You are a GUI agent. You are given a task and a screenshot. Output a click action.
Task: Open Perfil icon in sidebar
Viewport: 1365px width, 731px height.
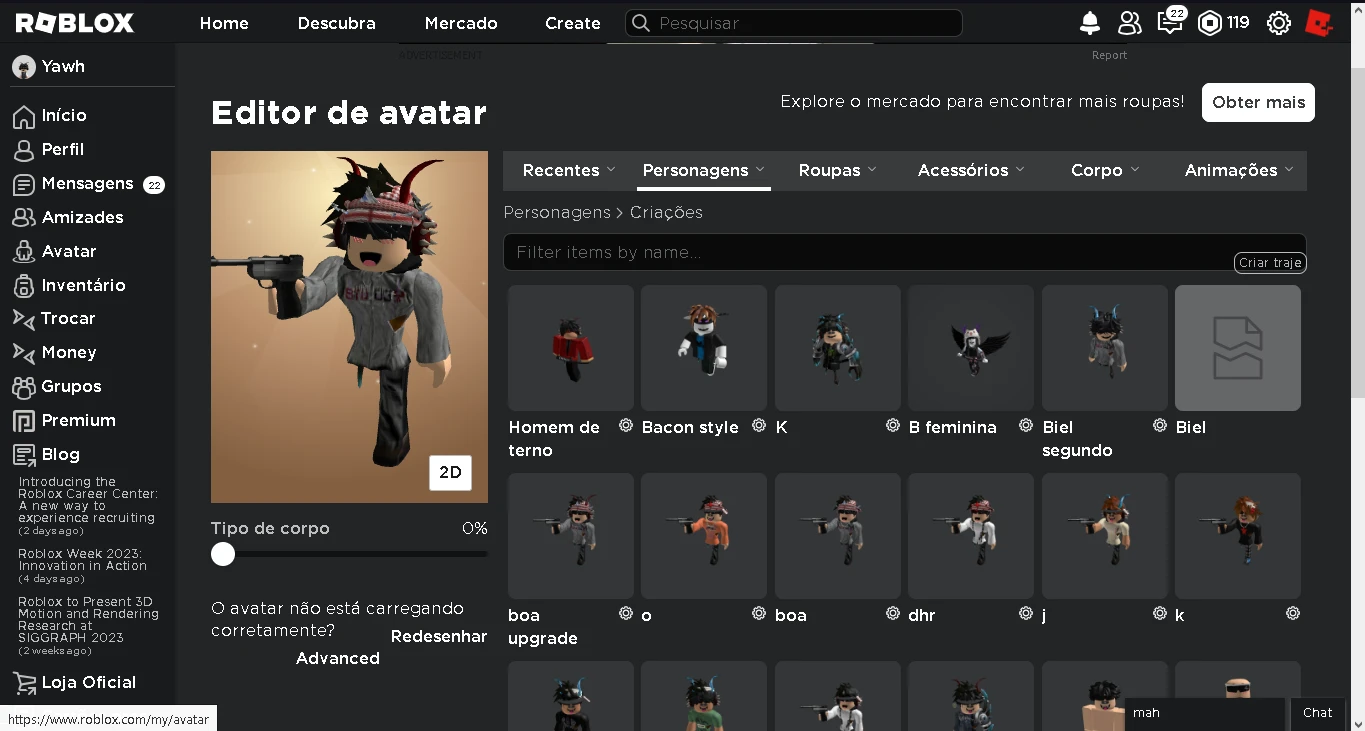pos(24,150)
